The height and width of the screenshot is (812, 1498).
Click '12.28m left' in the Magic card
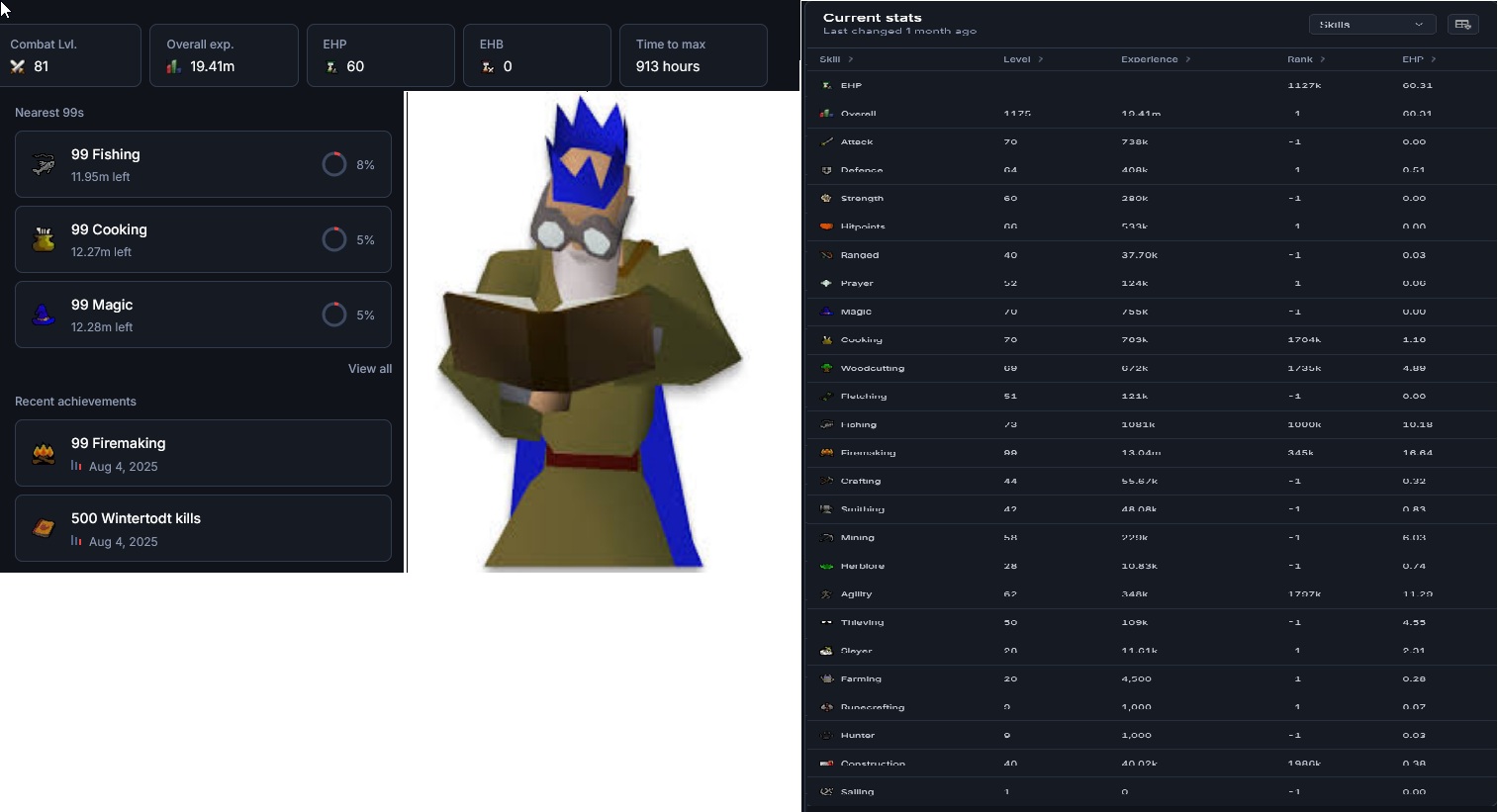click(102, 327)
